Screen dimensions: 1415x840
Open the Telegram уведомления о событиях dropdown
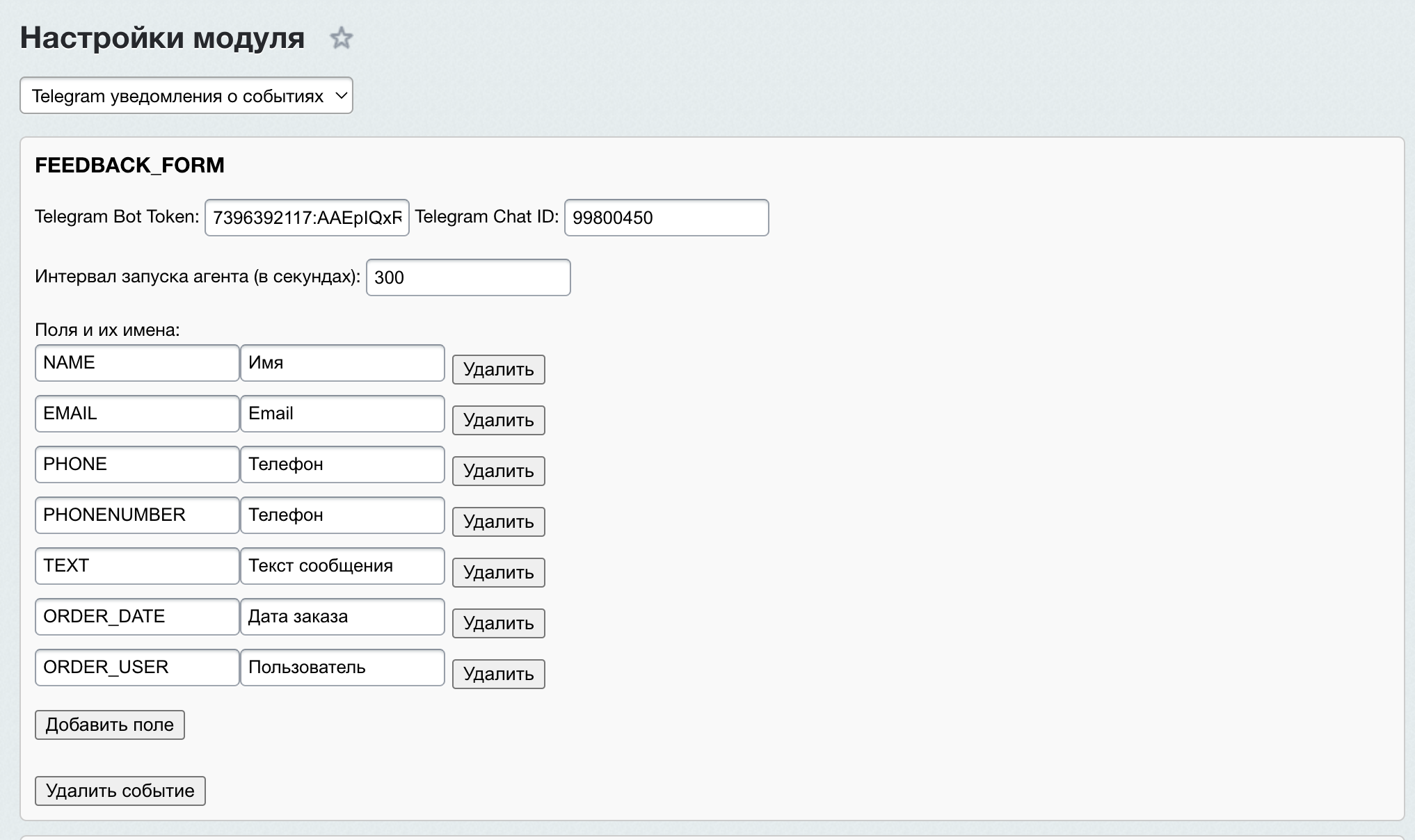[186, 95]
